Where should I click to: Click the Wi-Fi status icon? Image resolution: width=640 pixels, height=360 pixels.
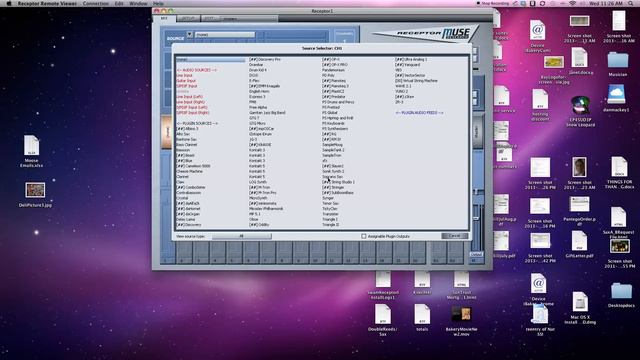pyautogui.click(x=572, y=3)
